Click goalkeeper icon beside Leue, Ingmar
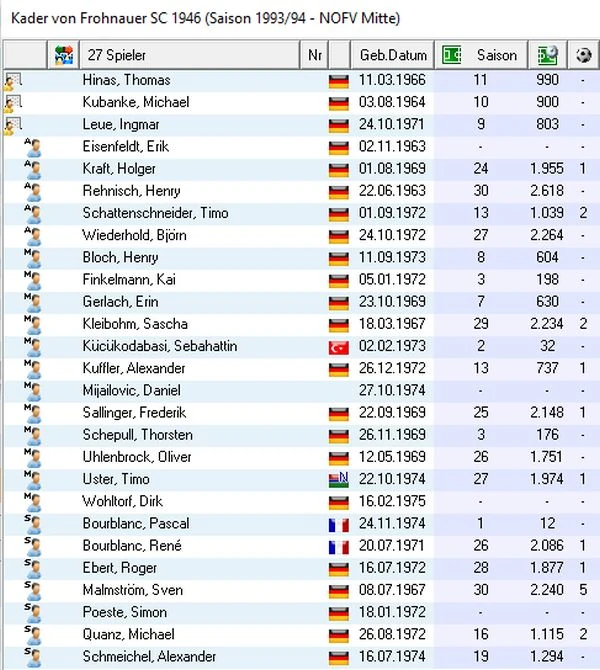 (x=12, y=126)
